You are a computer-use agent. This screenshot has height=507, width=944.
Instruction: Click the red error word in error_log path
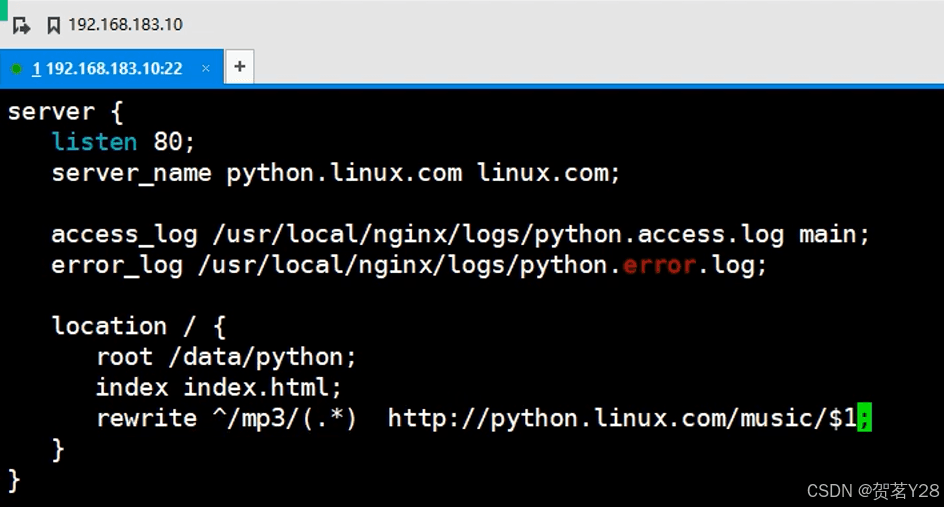[659, 265]
